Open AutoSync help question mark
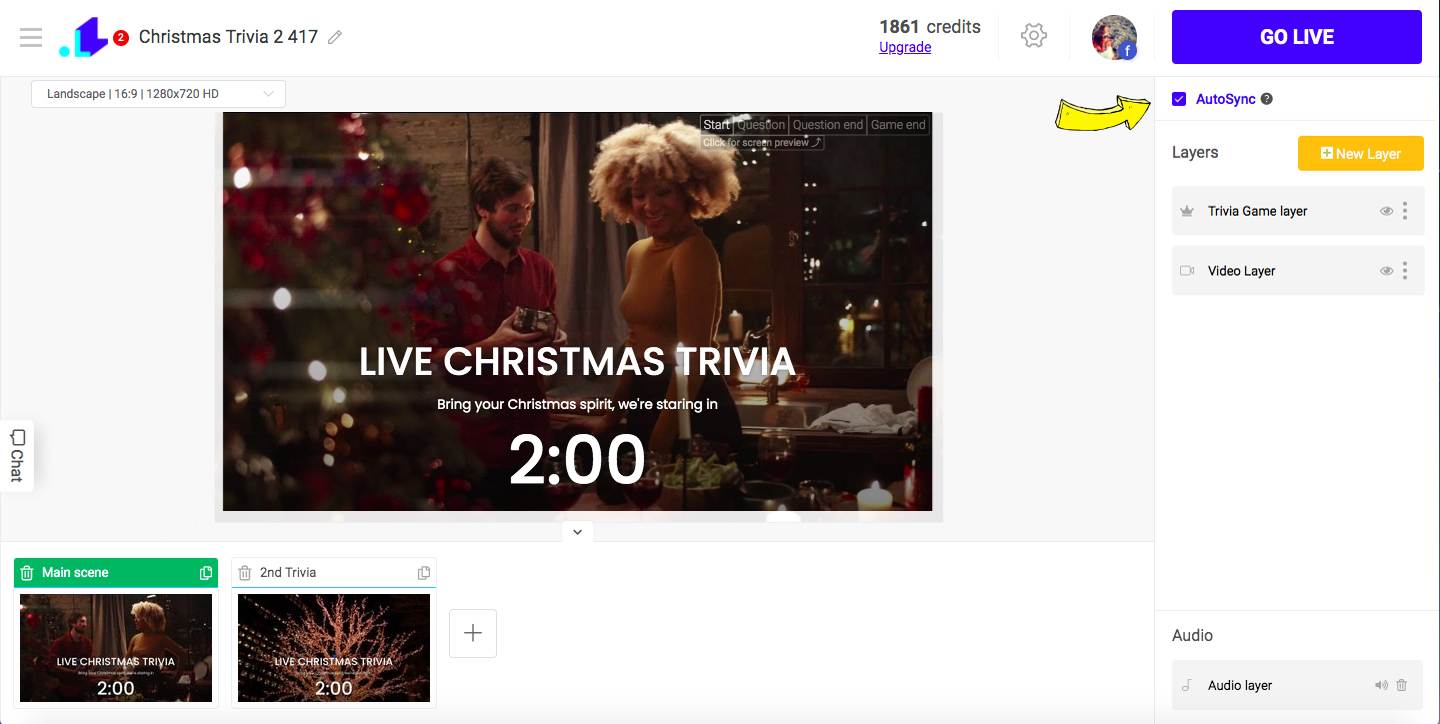Viewport: 1440px width, 724px height. [1267, 99]
